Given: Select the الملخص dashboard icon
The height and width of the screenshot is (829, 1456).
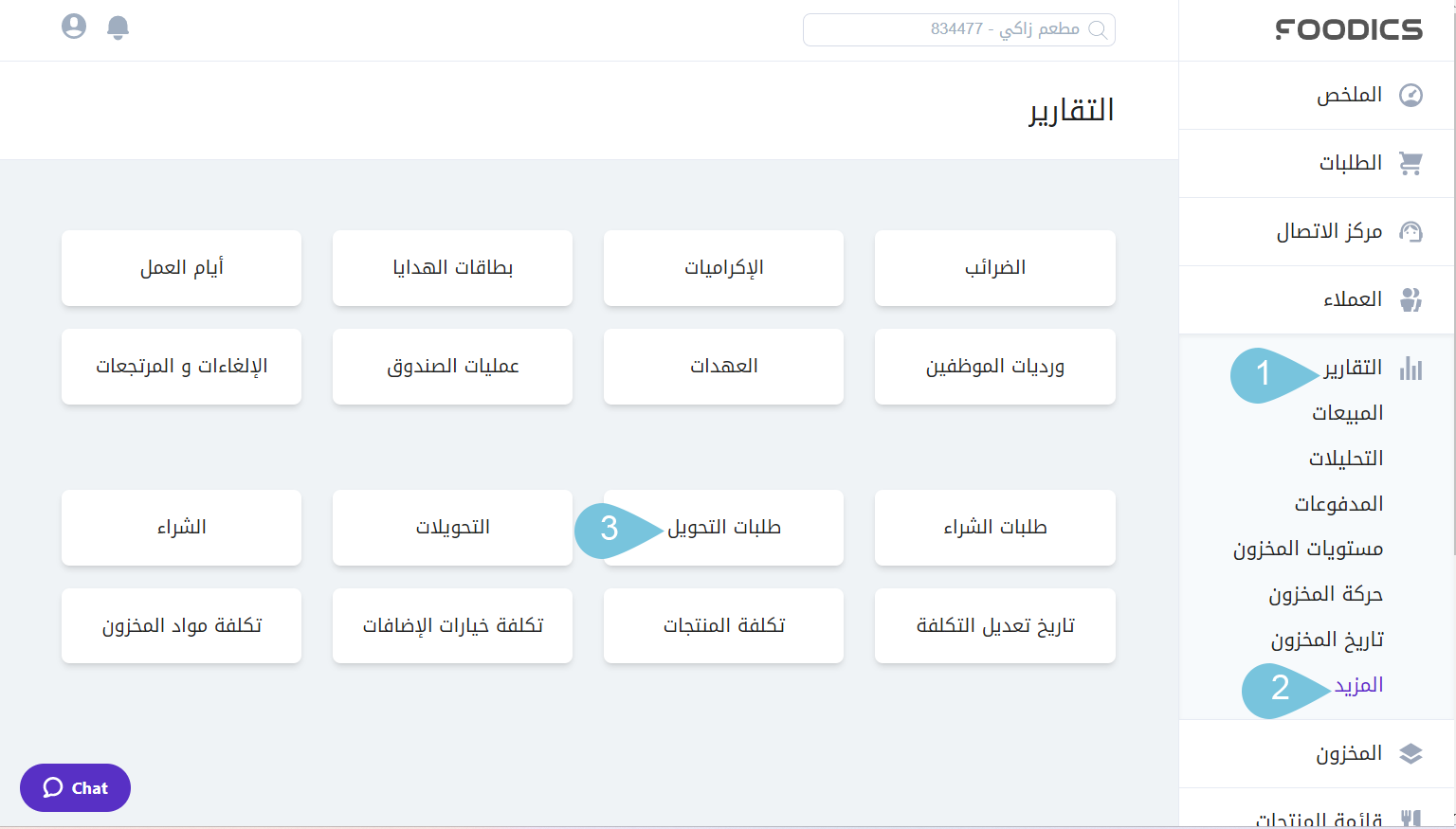Looking at the screenshot, I should (1411, 95).
